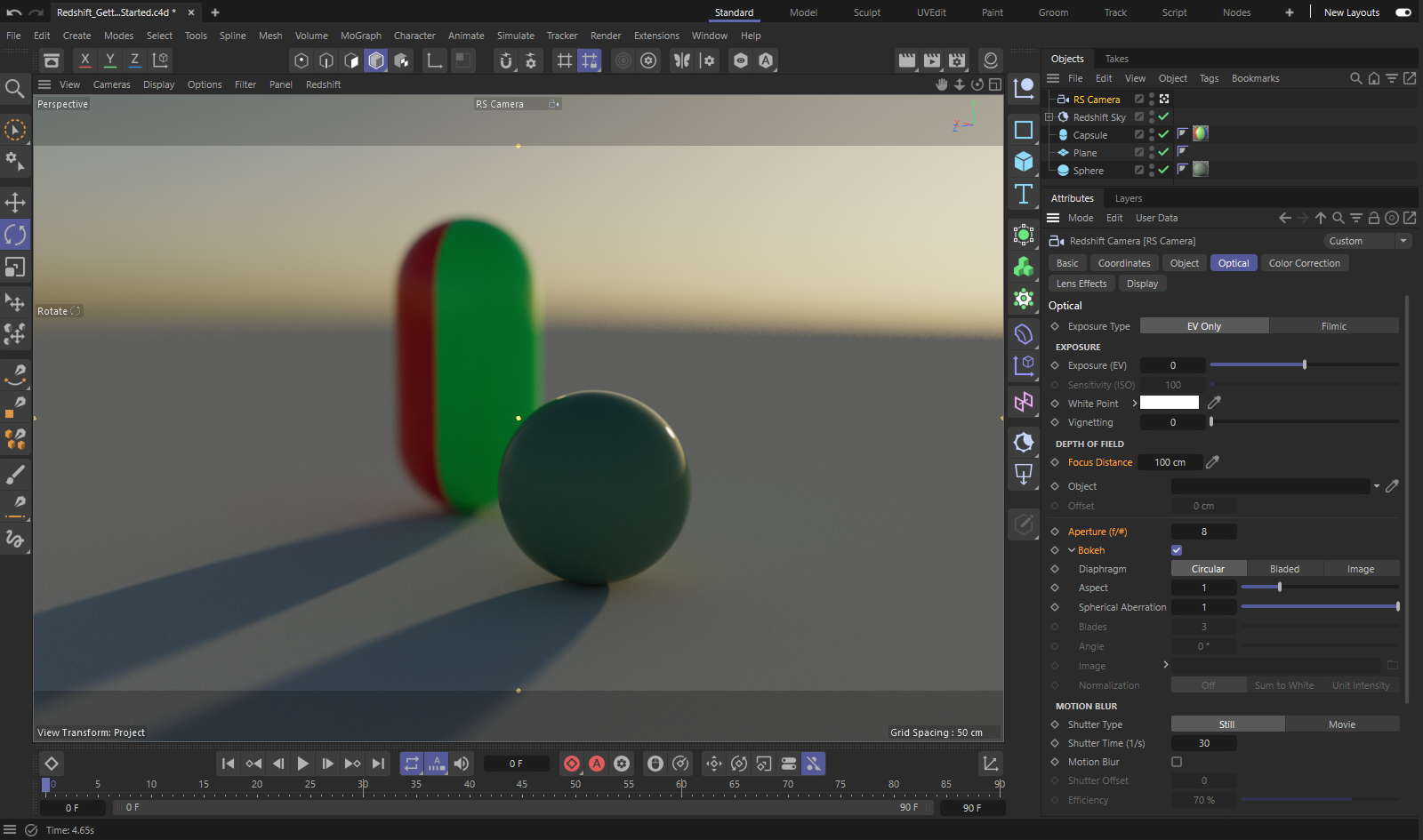Lock the X axis toggle
The height and width of the screenshot is (840, 1423).
[84, 60]
